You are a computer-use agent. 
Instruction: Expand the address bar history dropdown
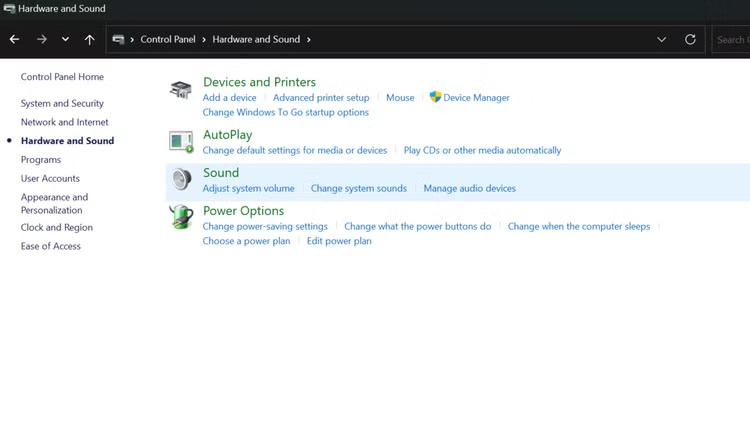661,40
